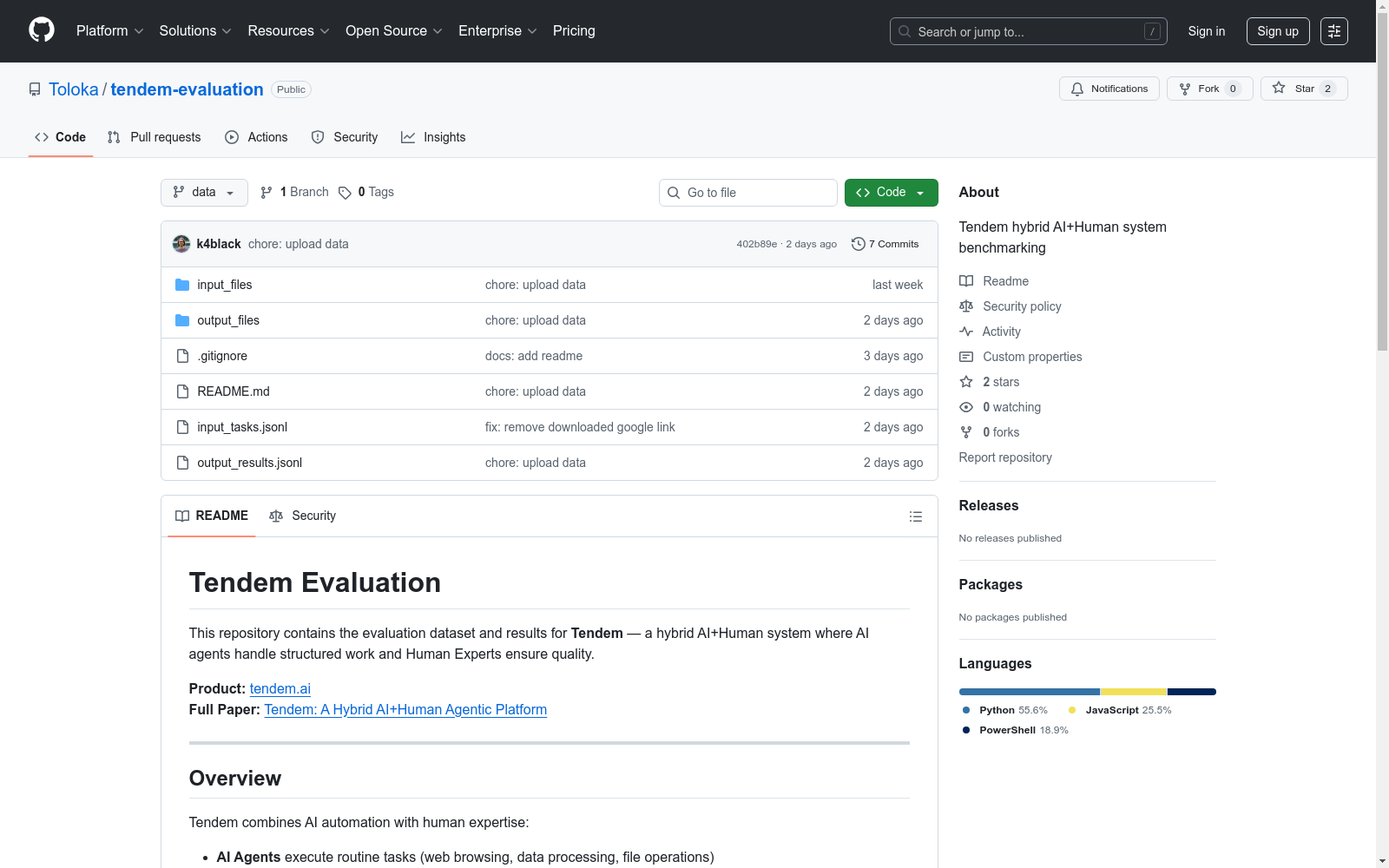
Task: Click the repository icon before Toloka
Action: [x=35, y=89]
